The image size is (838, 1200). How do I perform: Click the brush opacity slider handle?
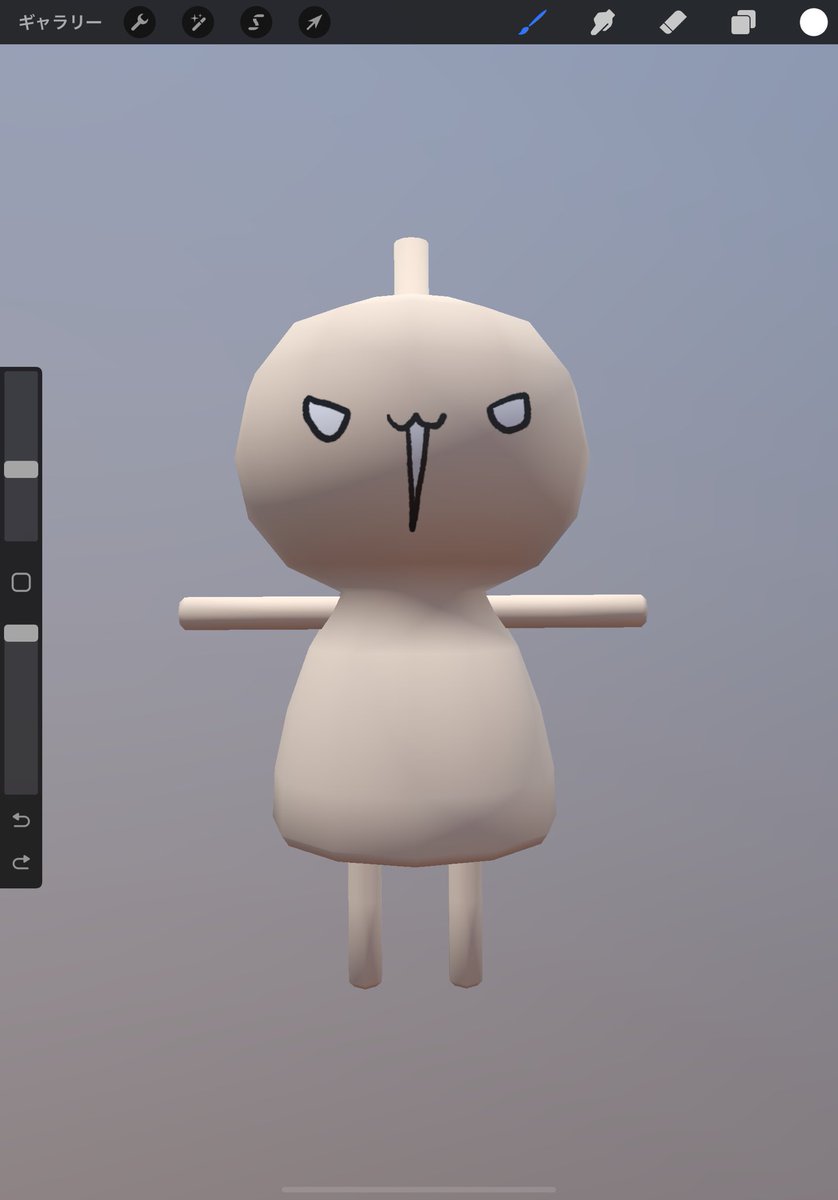tap(21, 633)
